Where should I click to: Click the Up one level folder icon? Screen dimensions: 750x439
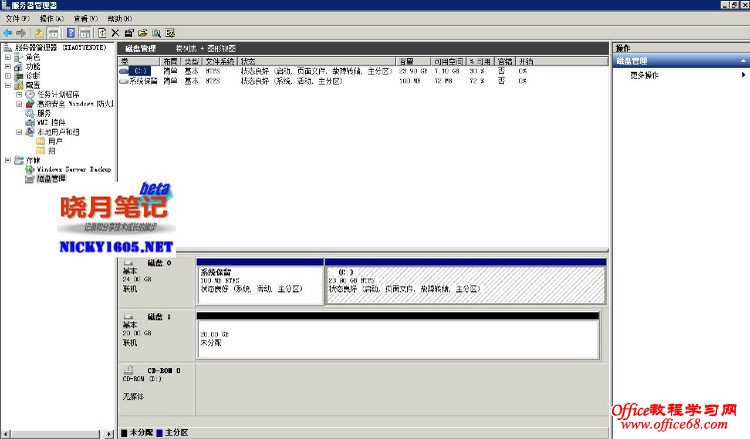coord(39,33)
